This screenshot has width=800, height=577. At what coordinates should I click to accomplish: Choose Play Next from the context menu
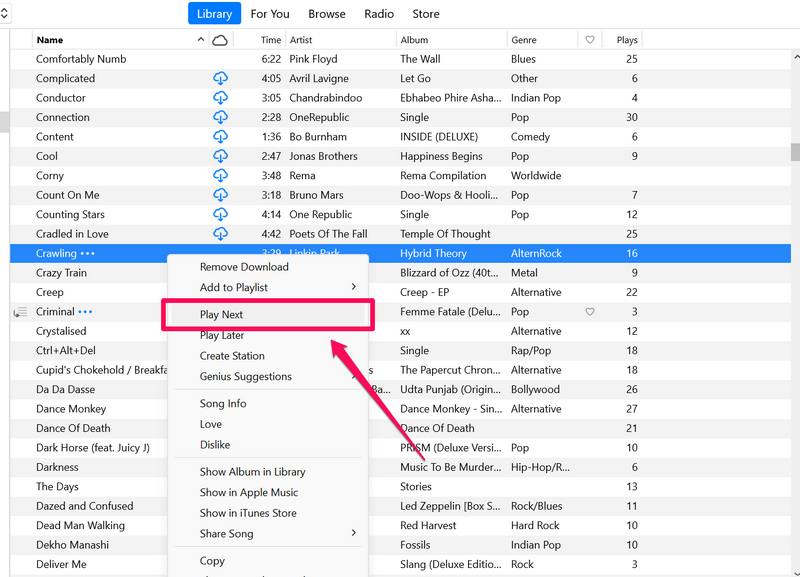coord(222,315)
